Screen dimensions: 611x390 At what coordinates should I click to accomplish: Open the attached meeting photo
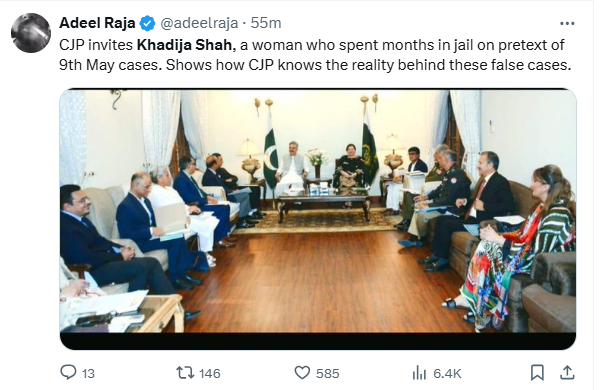318,211
